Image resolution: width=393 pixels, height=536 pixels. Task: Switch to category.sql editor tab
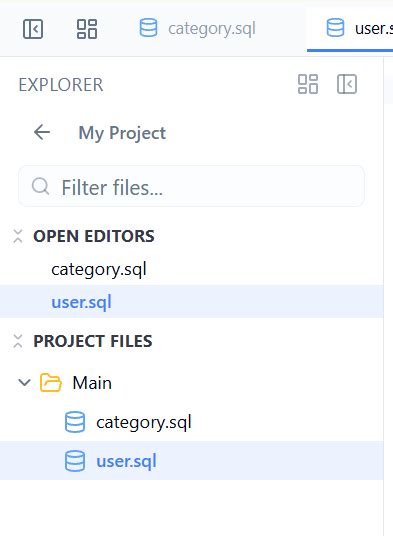(198, 29)
